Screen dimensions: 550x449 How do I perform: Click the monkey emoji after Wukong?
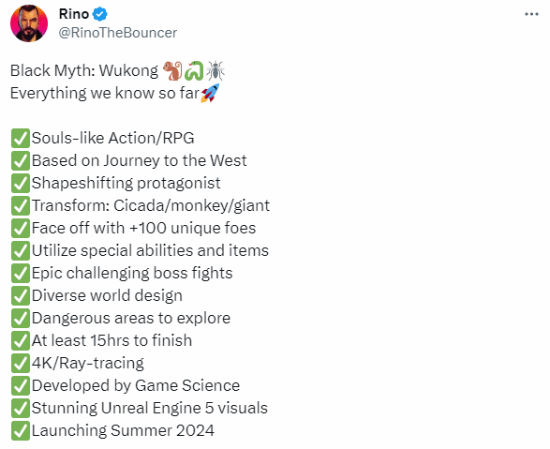click(173, 71)
